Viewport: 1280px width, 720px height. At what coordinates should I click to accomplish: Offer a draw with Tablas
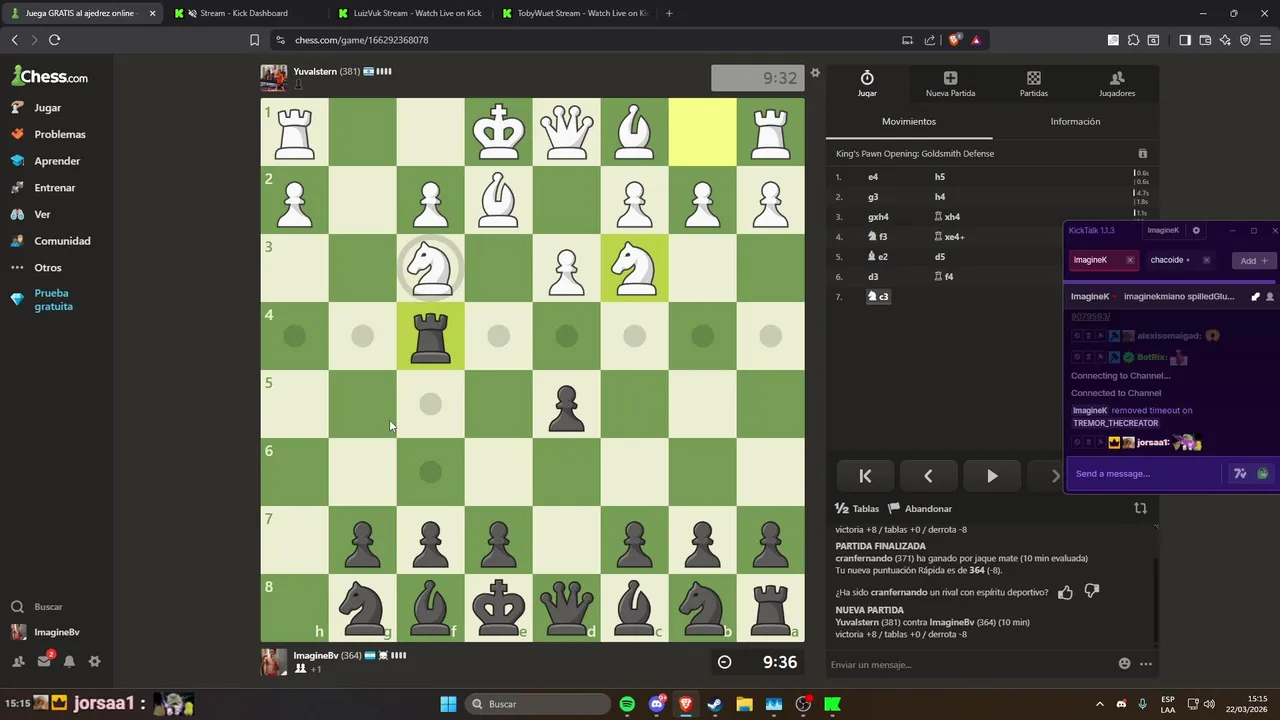click(x=857, y=508)
